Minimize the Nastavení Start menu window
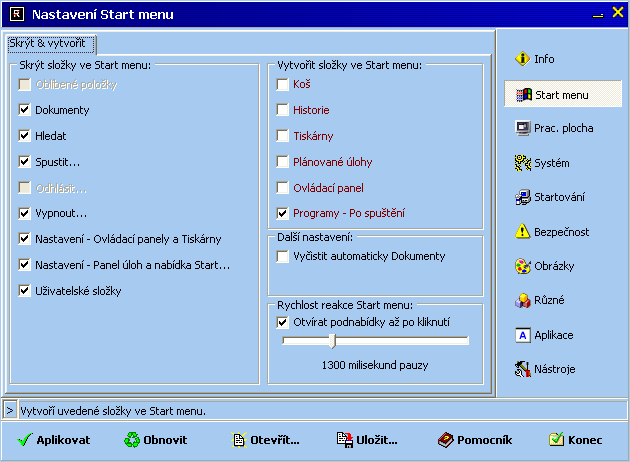 point(598,14)
